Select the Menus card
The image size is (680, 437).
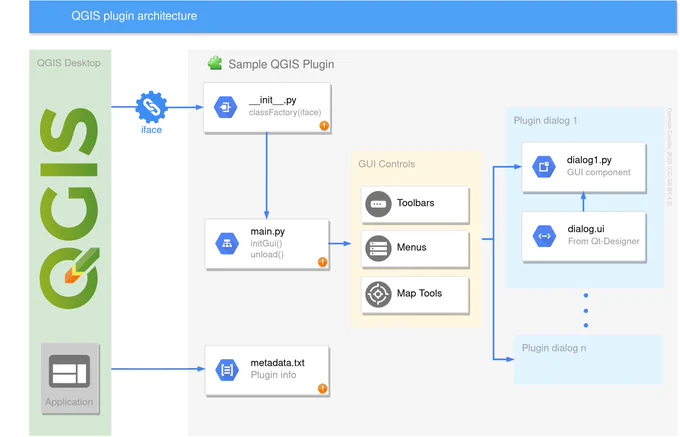click(415, 249)
